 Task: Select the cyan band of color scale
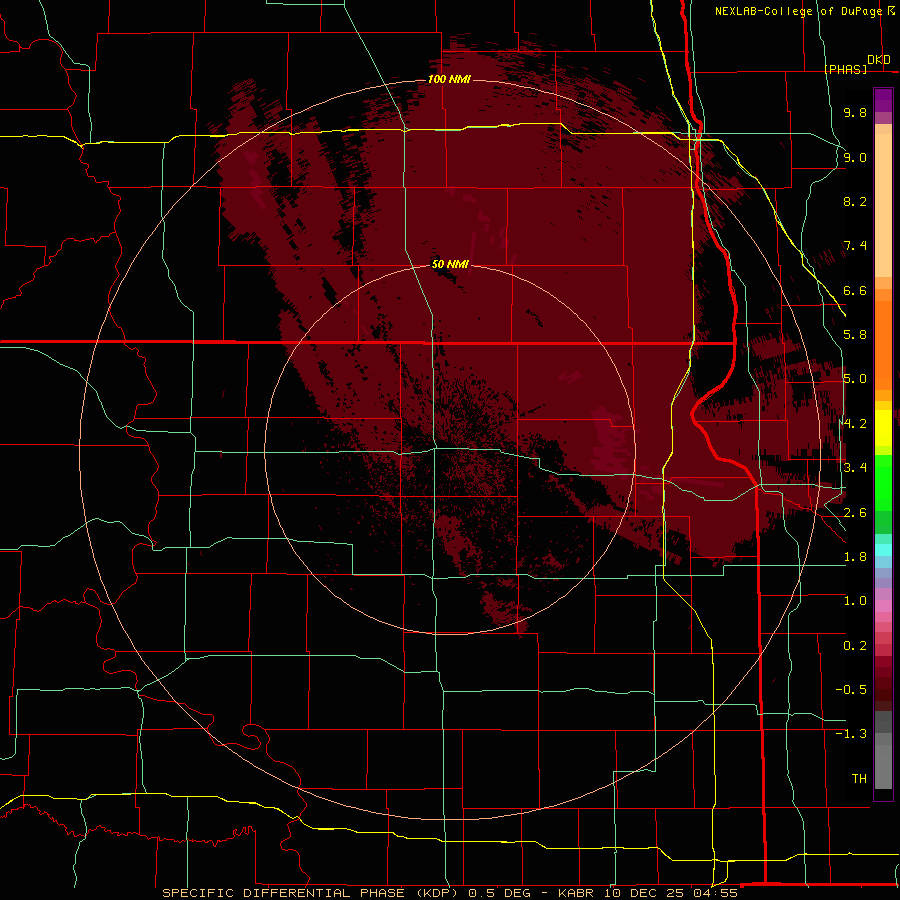coord(883,549)
